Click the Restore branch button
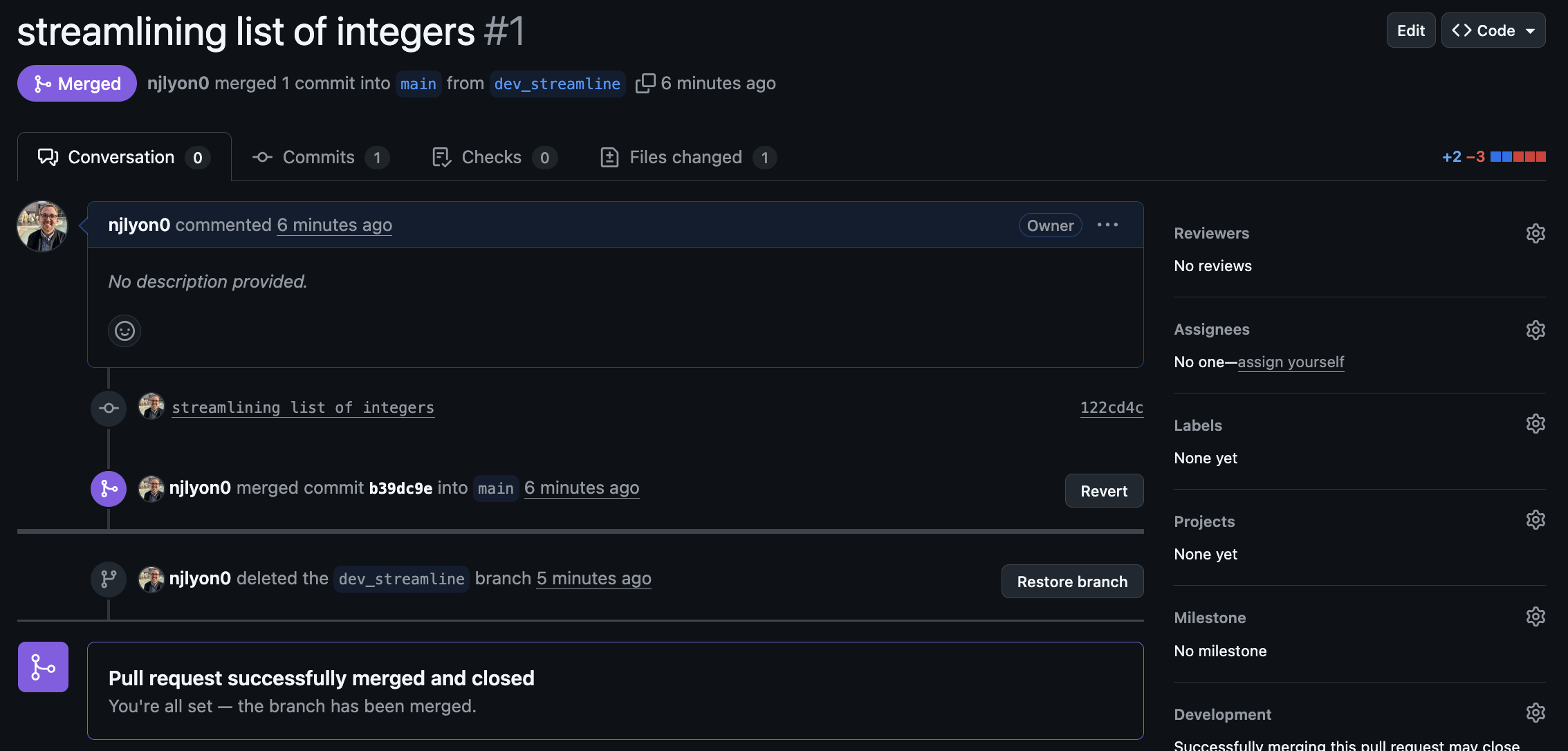Screen dimensions: 1568x751 point(1072,582)
